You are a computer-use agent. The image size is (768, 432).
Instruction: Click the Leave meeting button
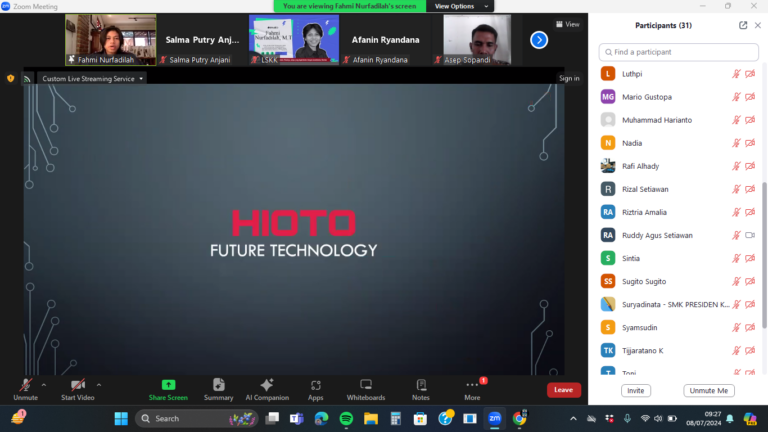tap(563, 390)
